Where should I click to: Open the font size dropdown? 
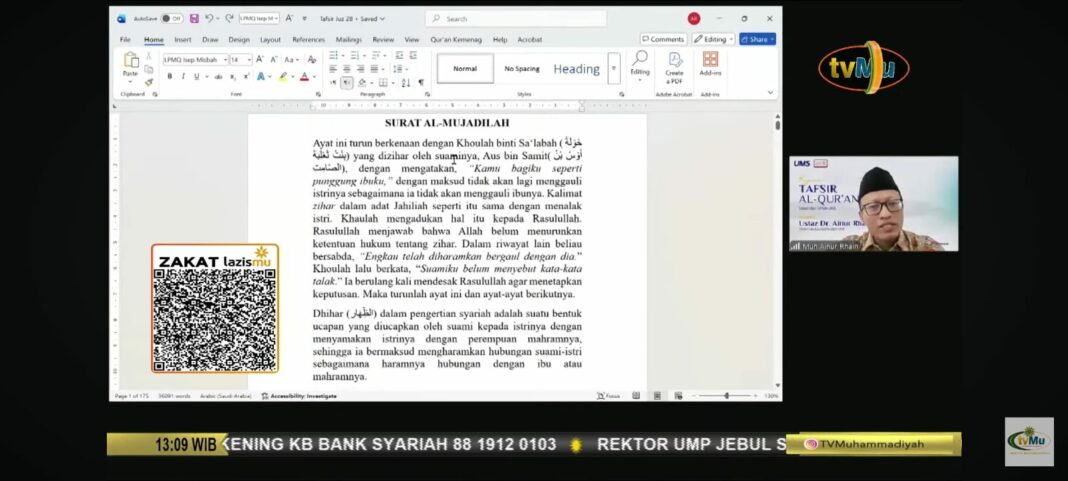(x=248, y=60)
